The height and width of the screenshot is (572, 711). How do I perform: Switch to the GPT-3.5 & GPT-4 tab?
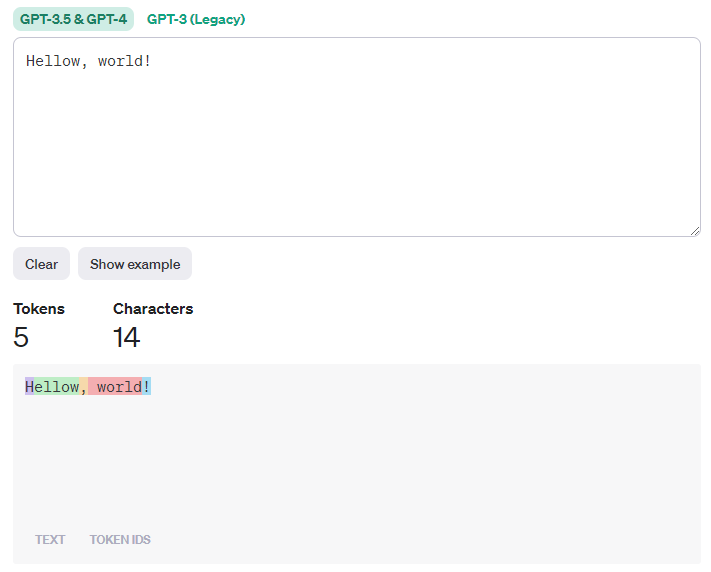[73, 19]
